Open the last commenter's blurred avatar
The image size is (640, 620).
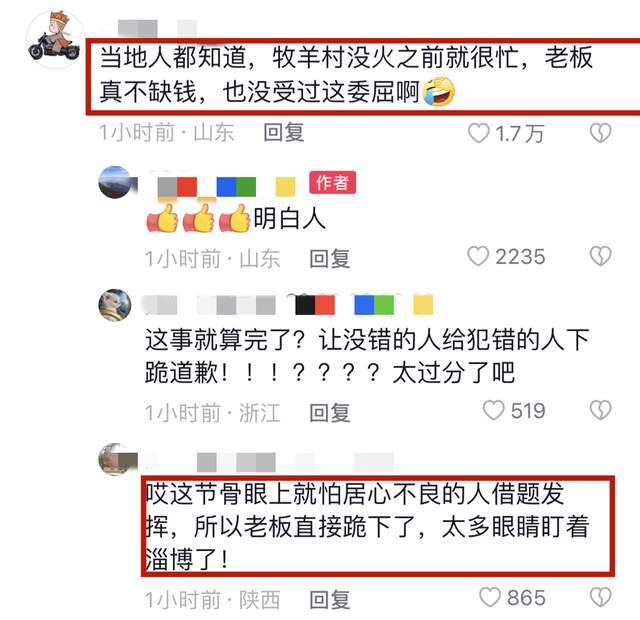(116, 460)
